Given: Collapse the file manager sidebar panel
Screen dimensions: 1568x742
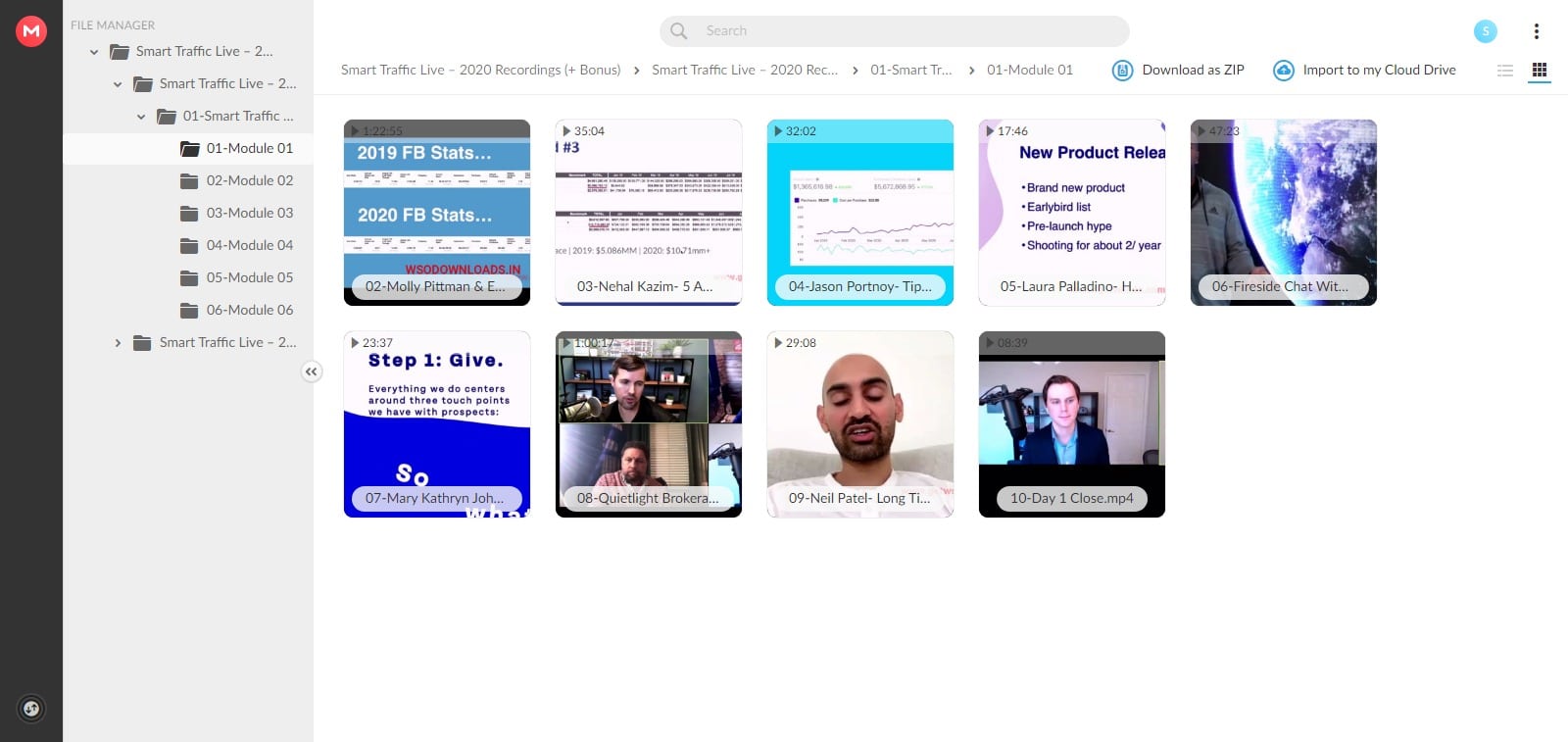Looking at the screenshot, I should [x=311, y=371].
